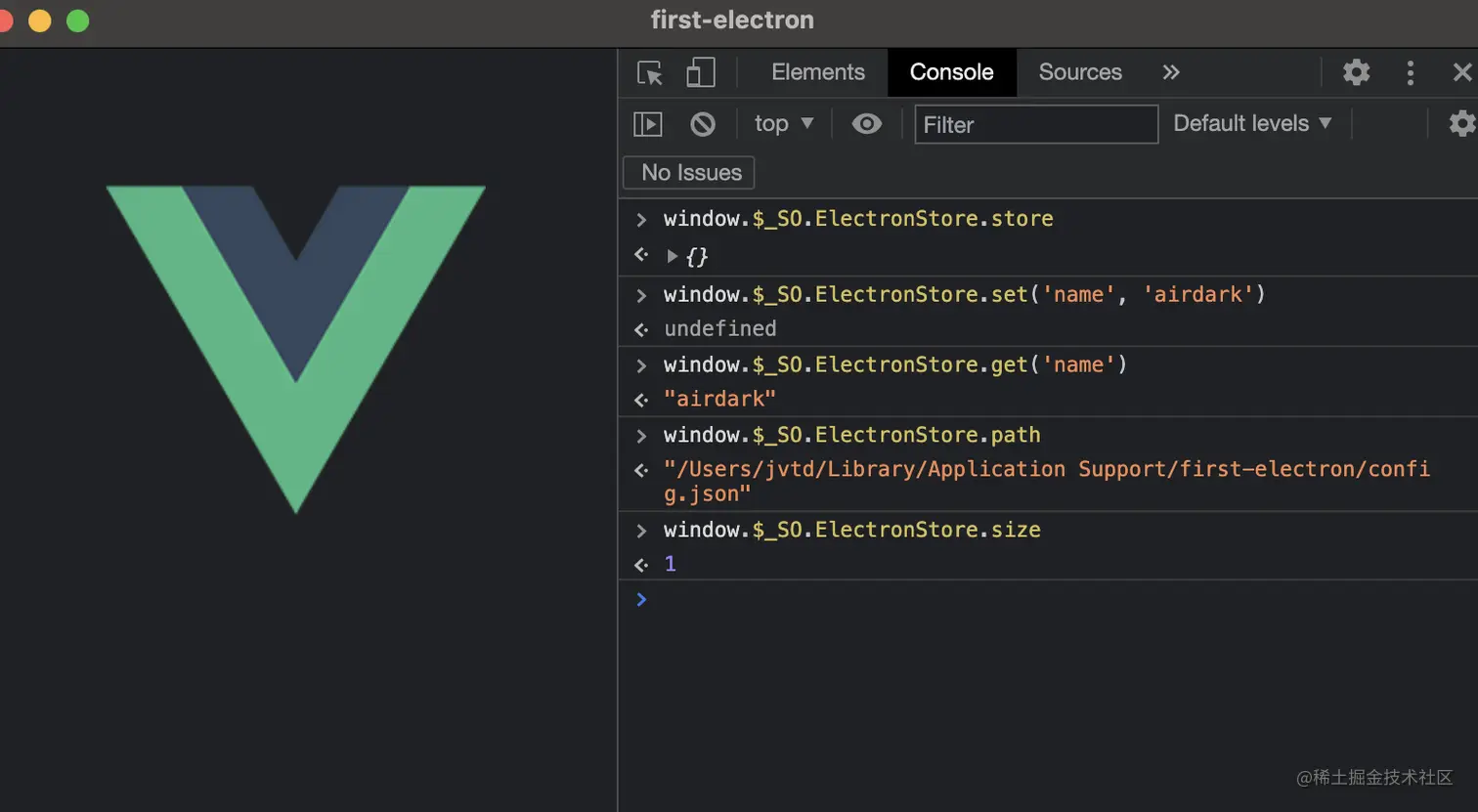The height and width of the screenshot is (812, 1478).
Task: Click the "airdark" output string
Action: point(719,400)
